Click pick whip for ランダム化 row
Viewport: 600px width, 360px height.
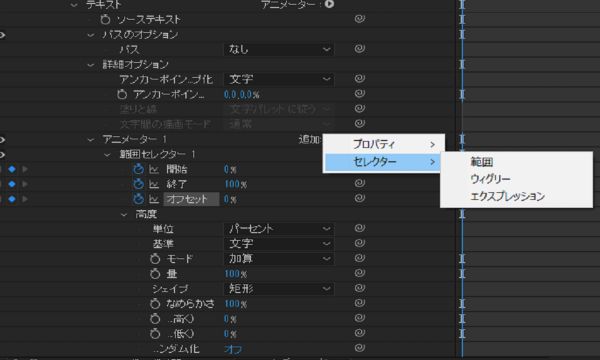[359, 348]
